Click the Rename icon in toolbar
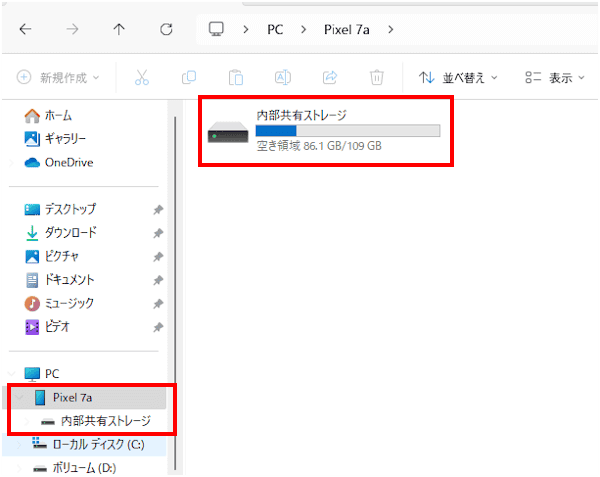The height and width of the screenshot is (477, 600). [283, 78]
